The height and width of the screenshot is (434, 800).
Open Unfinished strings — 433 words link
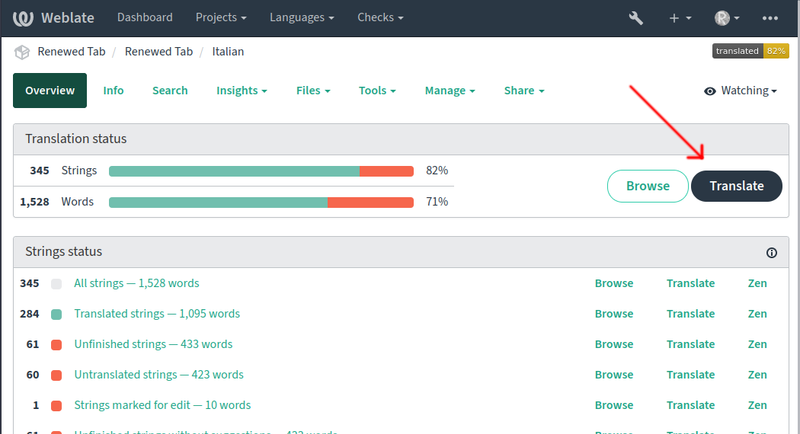click(154, 344)
